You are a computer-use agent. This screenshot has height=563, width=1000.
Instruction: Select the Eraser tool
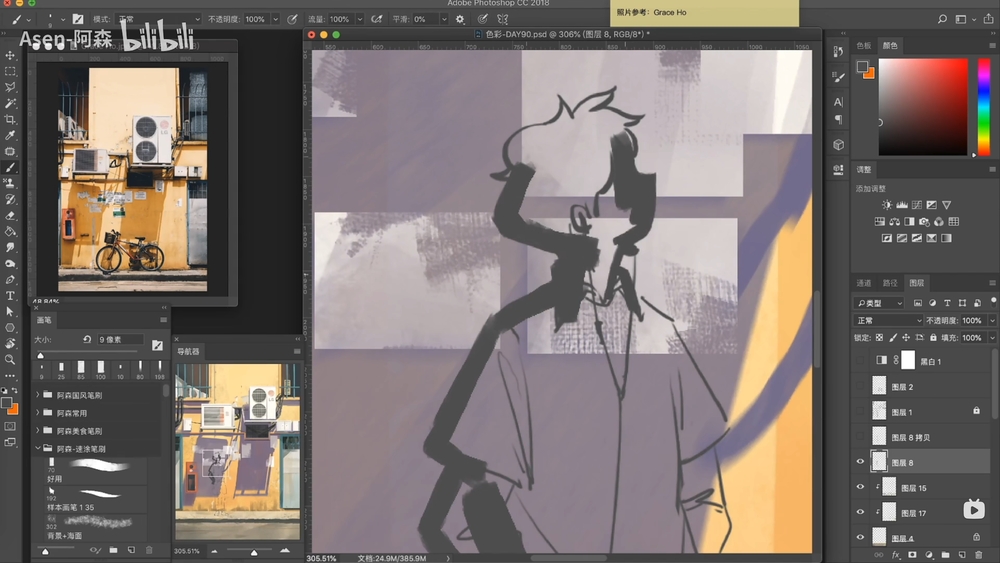click(10, 215)
